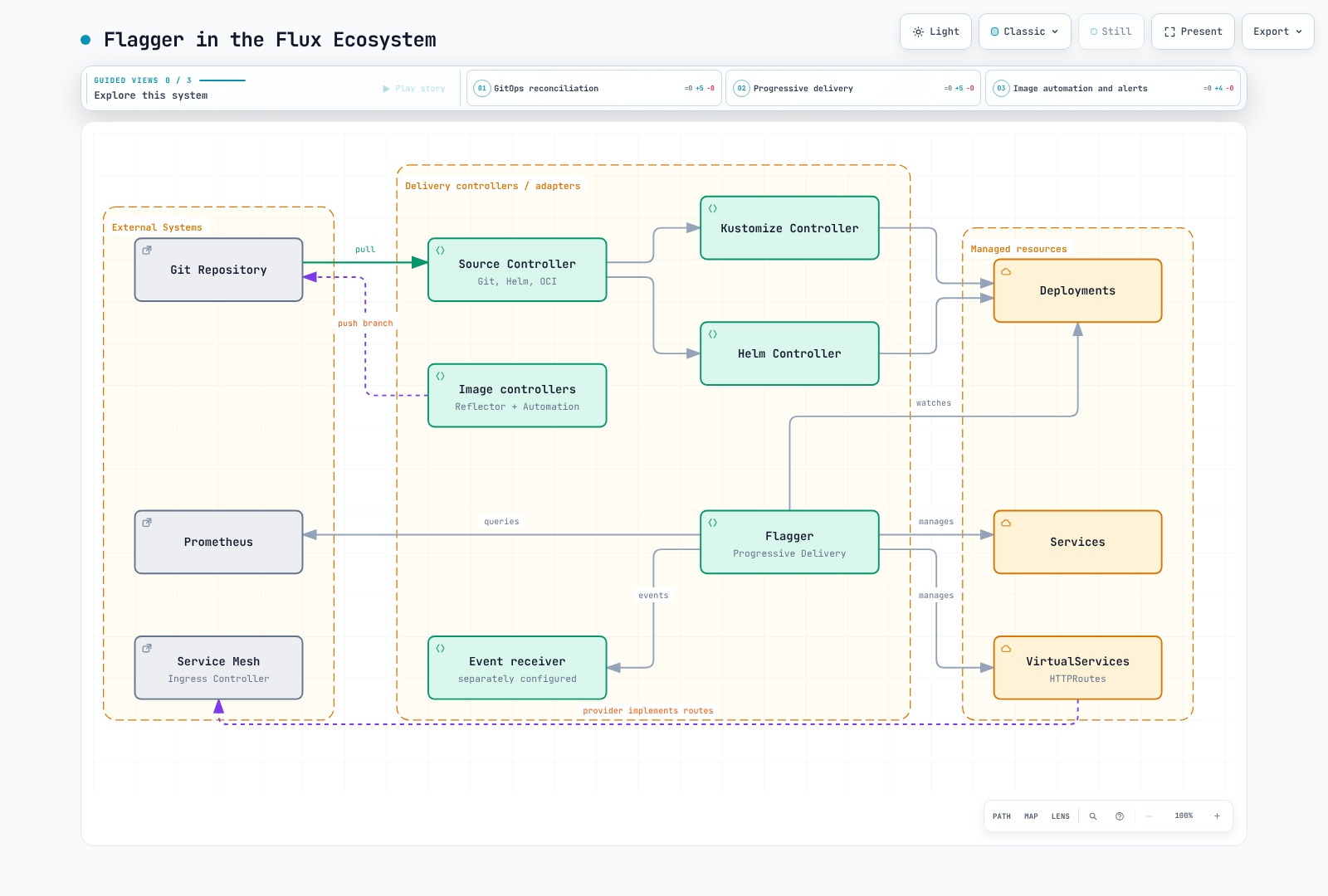The image size is (1328, 896).
Task: Enter Present fullscreen mode
Action: click(1193, 32)
